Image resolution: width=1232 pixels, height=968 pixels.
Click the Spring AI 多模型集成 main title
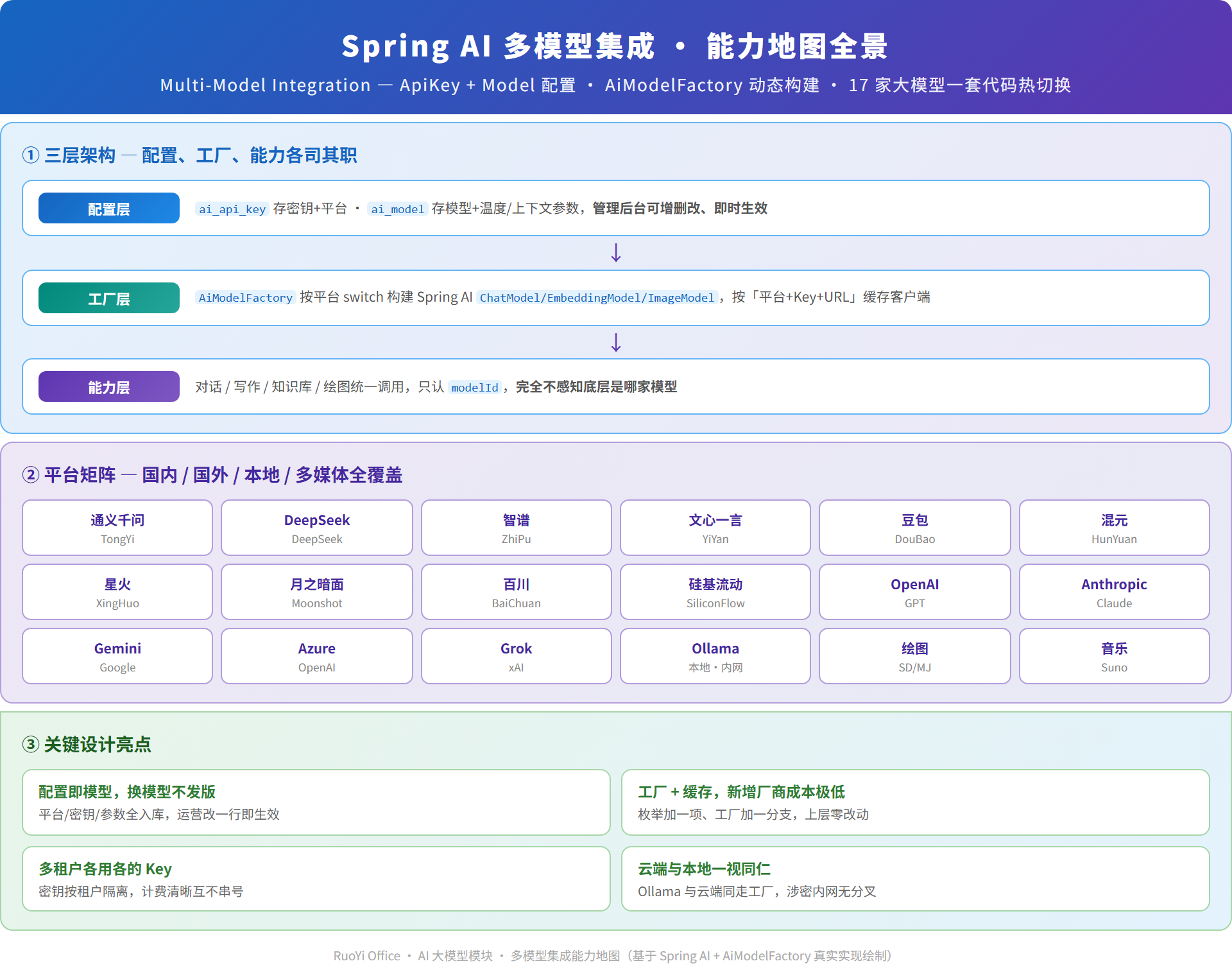click(x=615, y=46)
